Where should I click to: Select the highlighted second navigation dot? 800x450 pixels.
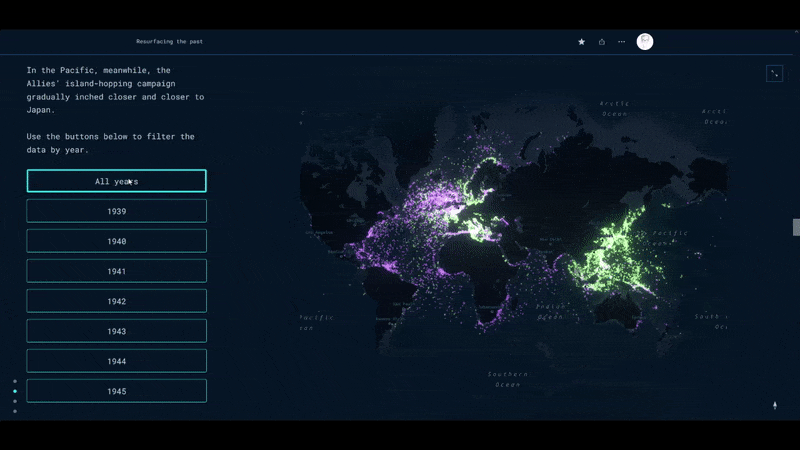click(x=15, y=391)
